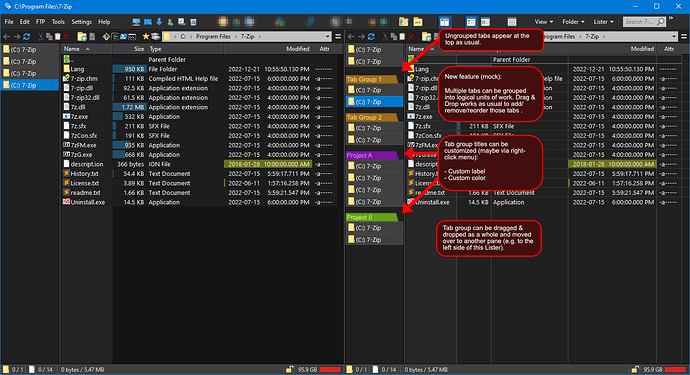The width and height of the screenshot is (690, 375).
Task: Expand left pane path history dropdown
Action: [x=327, y=37]
